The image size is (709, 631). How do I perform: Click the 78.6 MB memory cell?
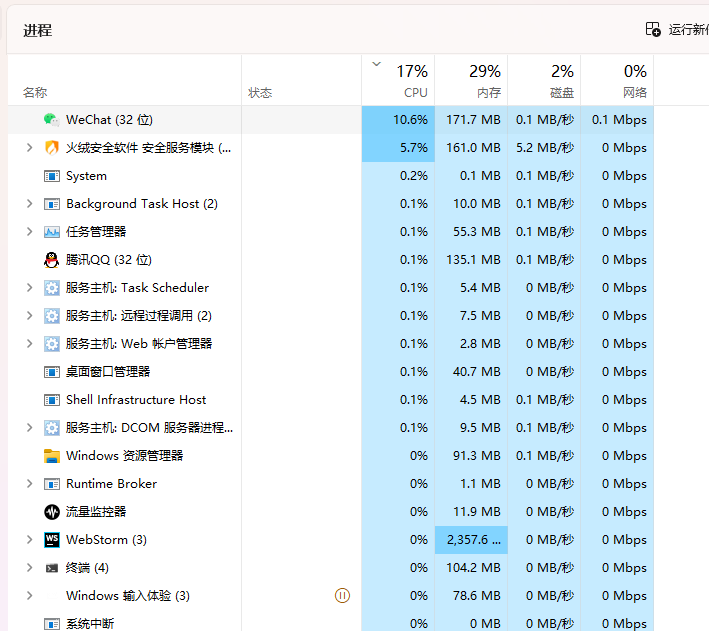[471, 596]
